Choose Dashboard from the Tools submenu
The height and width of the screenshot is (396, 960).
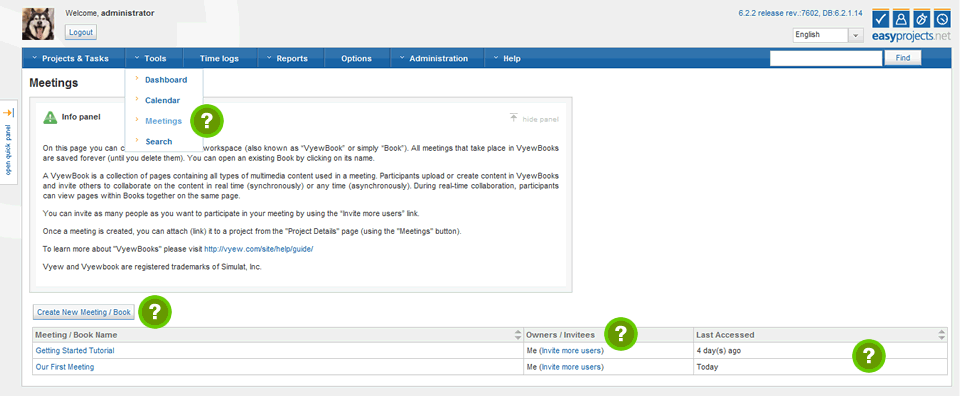[x=166, y=80]
